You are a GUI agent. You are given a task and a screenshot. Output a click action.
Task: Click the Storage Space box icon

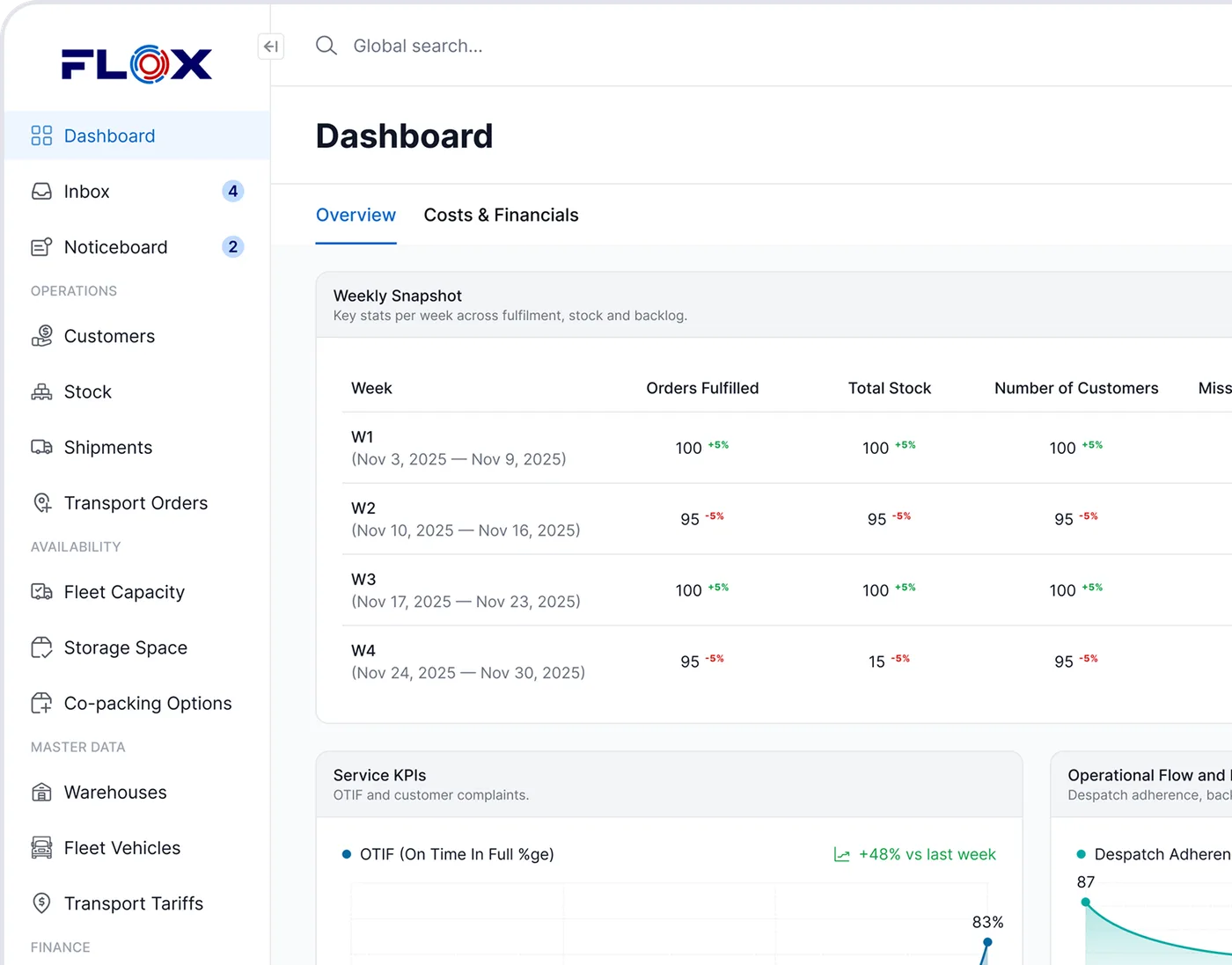[x=41, y=647]
